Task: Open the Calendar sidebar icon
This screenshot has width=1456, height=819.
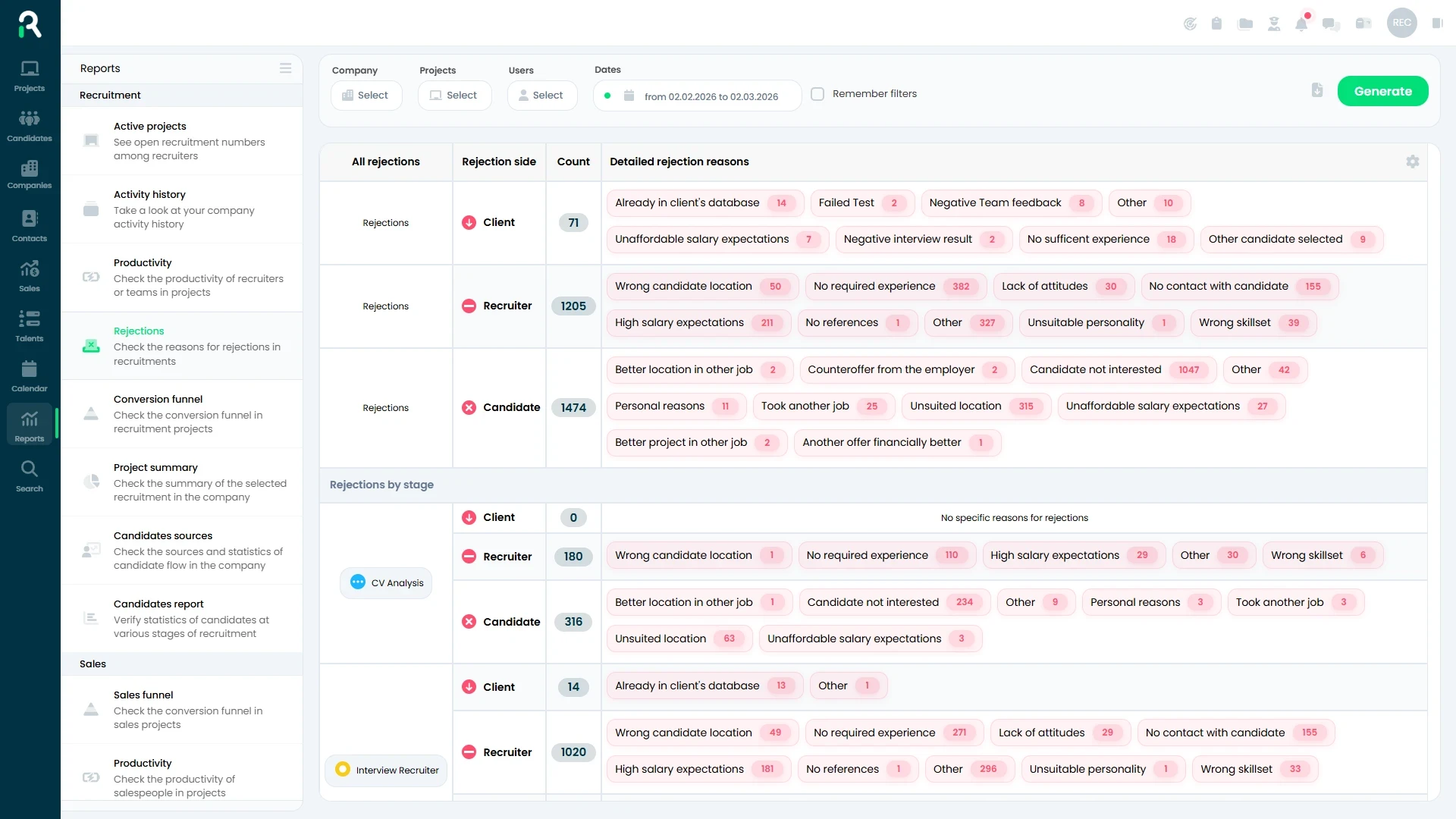Action: point(30,375)
